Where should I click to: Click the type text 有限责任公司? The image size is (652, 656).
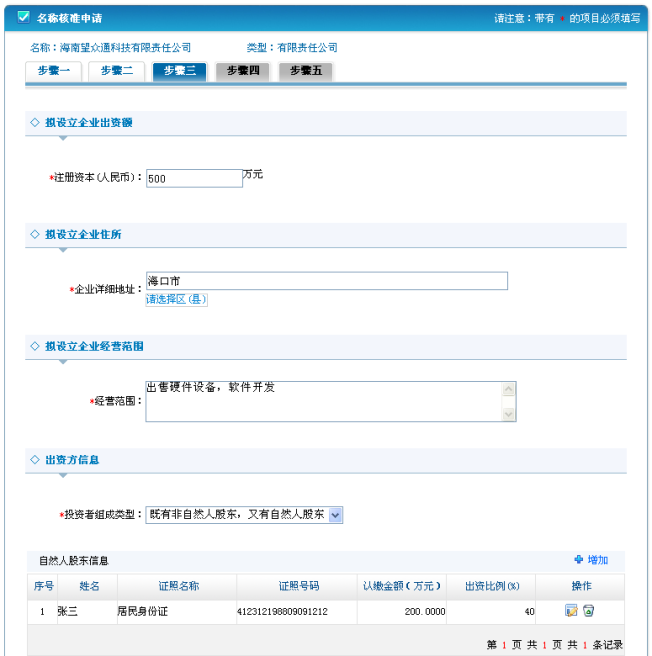point(307,48)
